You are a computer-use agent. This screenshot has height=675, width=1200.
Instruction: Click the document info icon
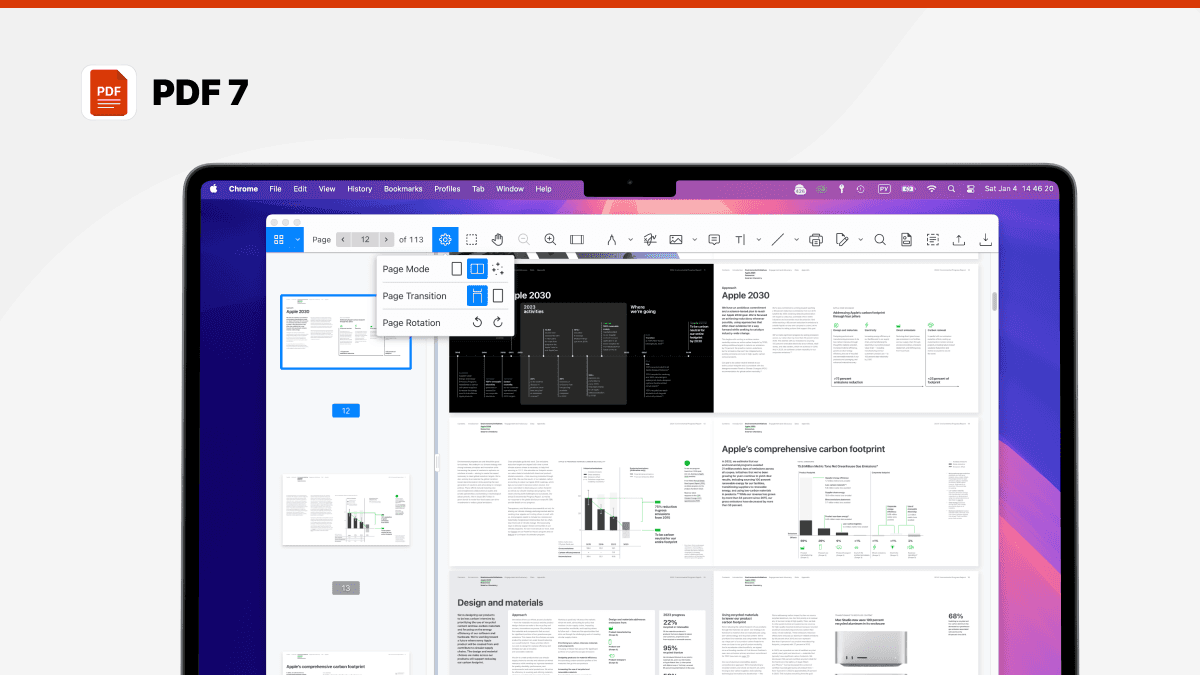(906, 240)
